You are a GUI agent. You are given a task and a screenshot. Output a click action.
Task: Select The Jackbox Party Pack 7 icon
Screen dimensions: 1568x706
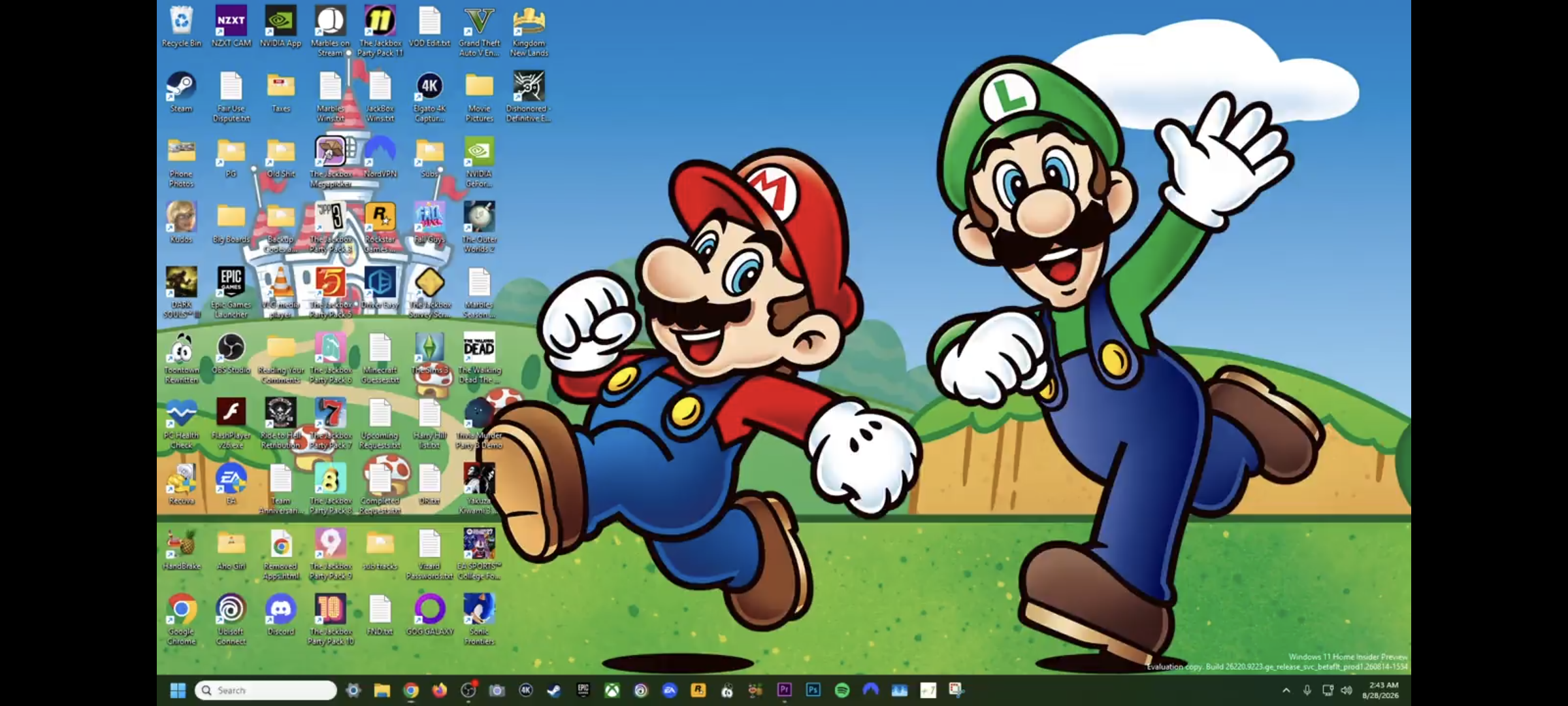tap(331, 423)
